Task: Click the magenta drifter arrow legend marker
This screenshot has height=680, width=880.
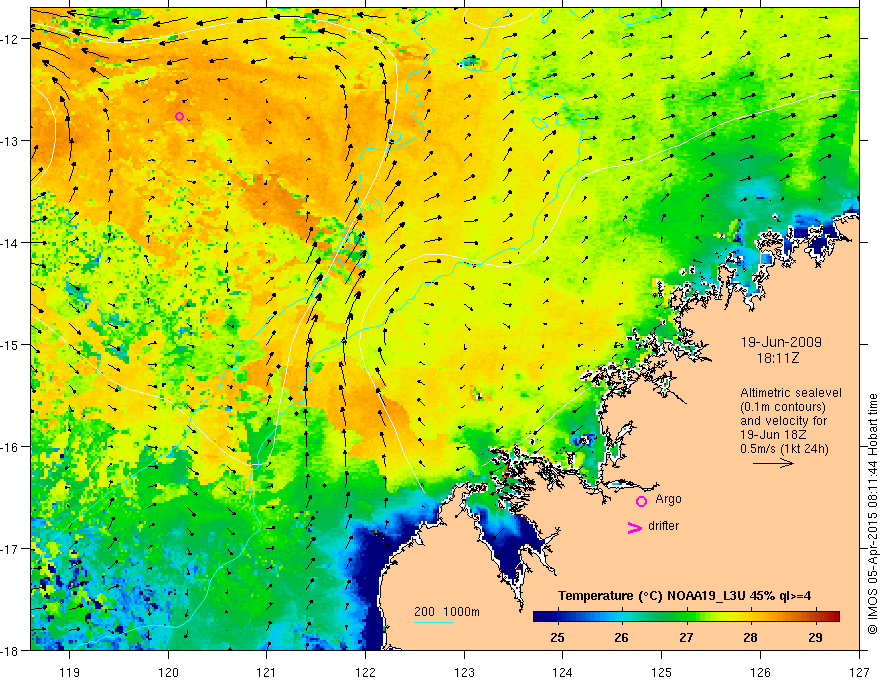Action: [635, 527]
